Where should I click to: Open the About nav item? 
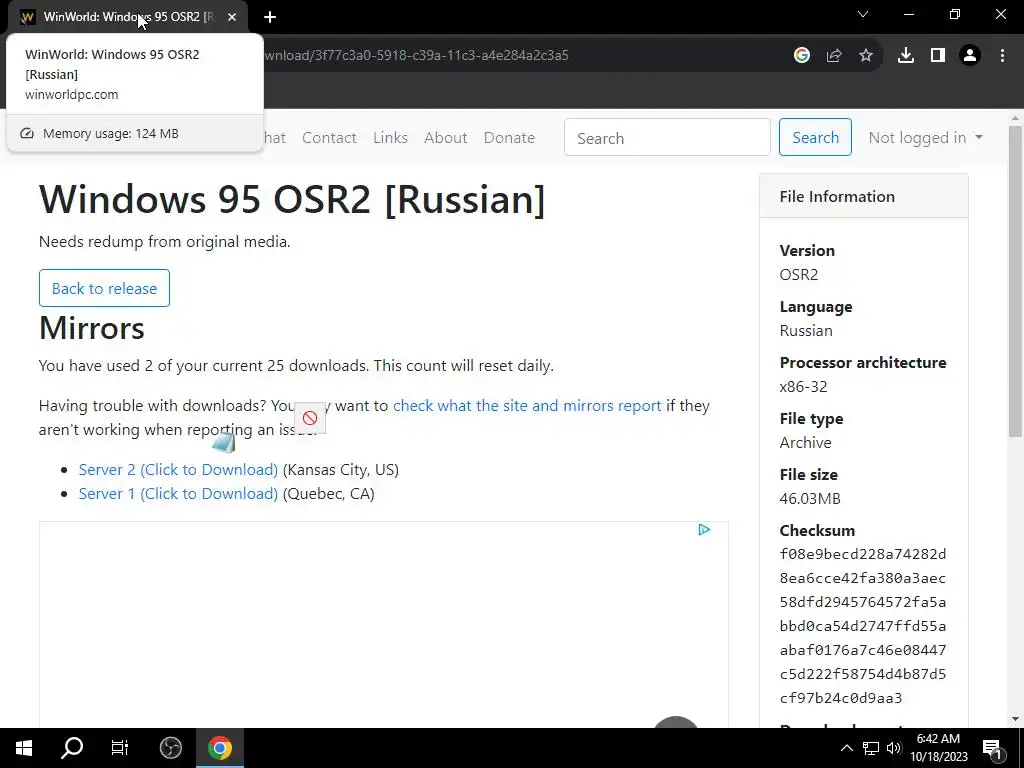[x=446, y=138]
